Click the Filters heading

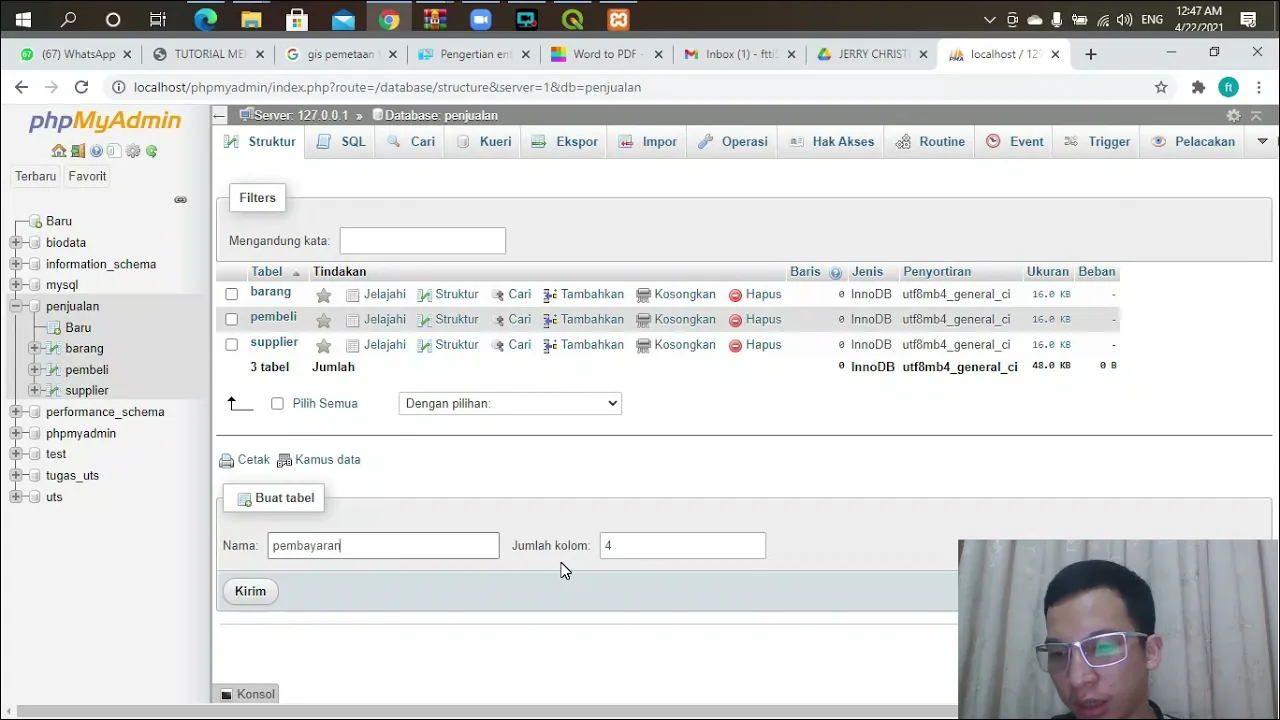point(257,198)
